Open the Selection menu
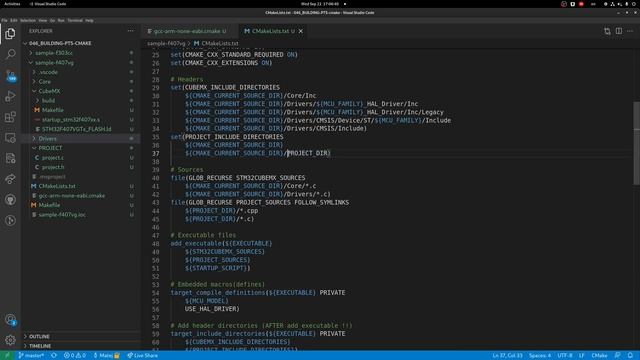 coord(28,20)
